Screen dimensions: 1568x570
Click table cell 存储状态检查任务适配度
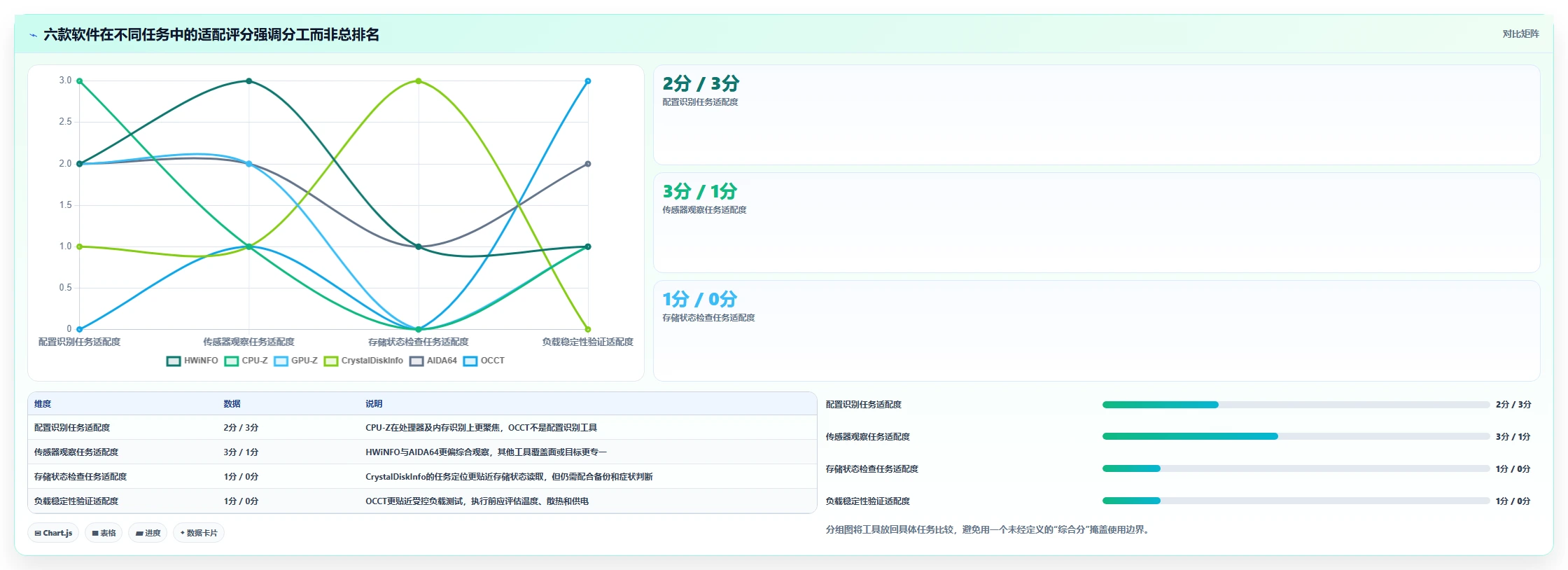[x=80, y=477]
